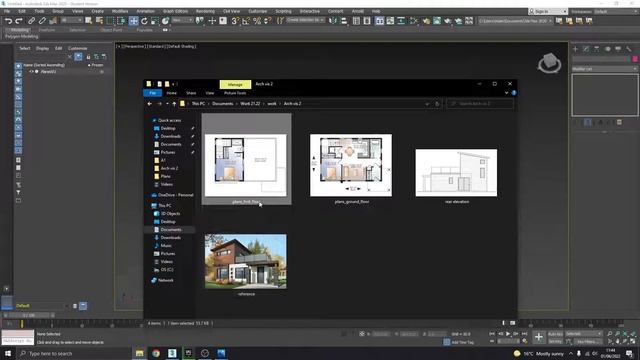Expand the address bar history dropdown in Explorer

tap(427, 104)
